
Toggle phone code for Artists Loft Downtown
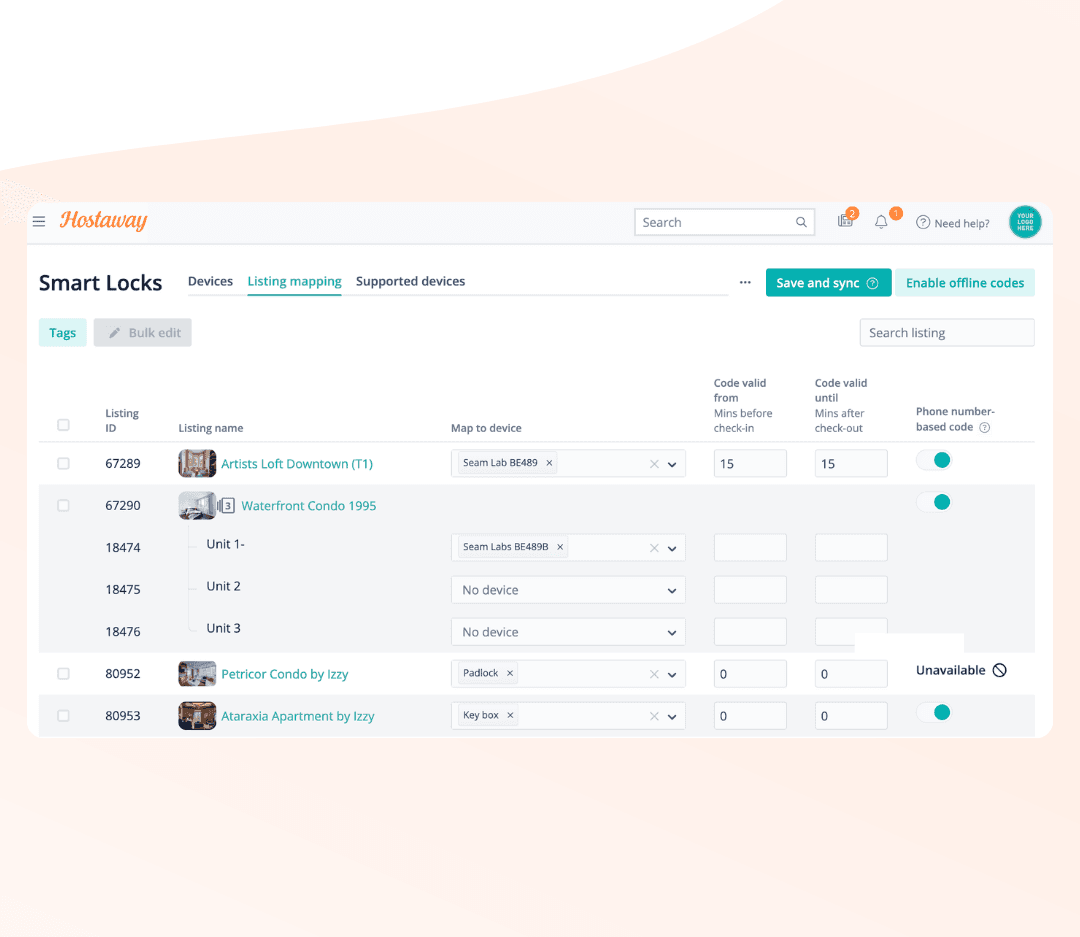(934, 461)
